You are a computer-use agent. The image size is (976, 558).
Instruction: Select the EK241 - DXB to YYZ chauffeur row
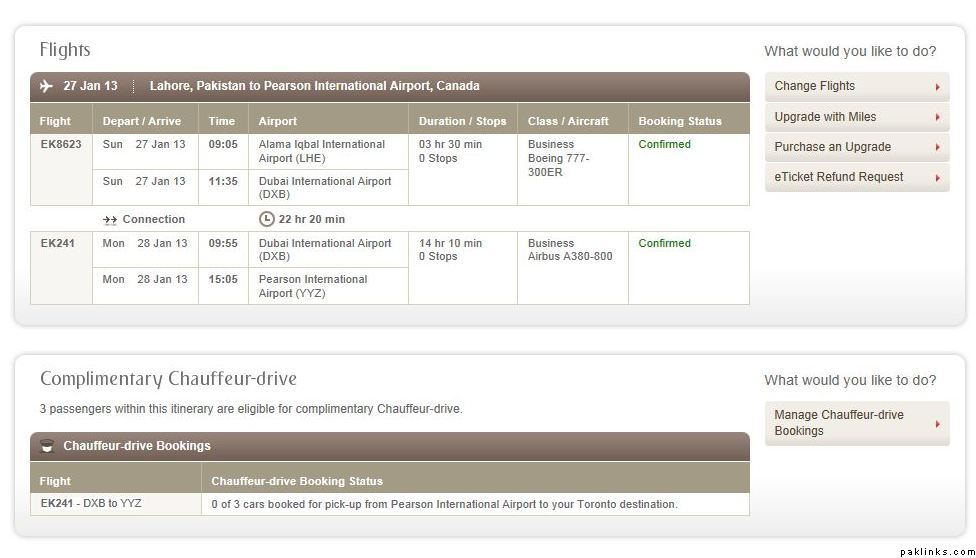[91, 504]
